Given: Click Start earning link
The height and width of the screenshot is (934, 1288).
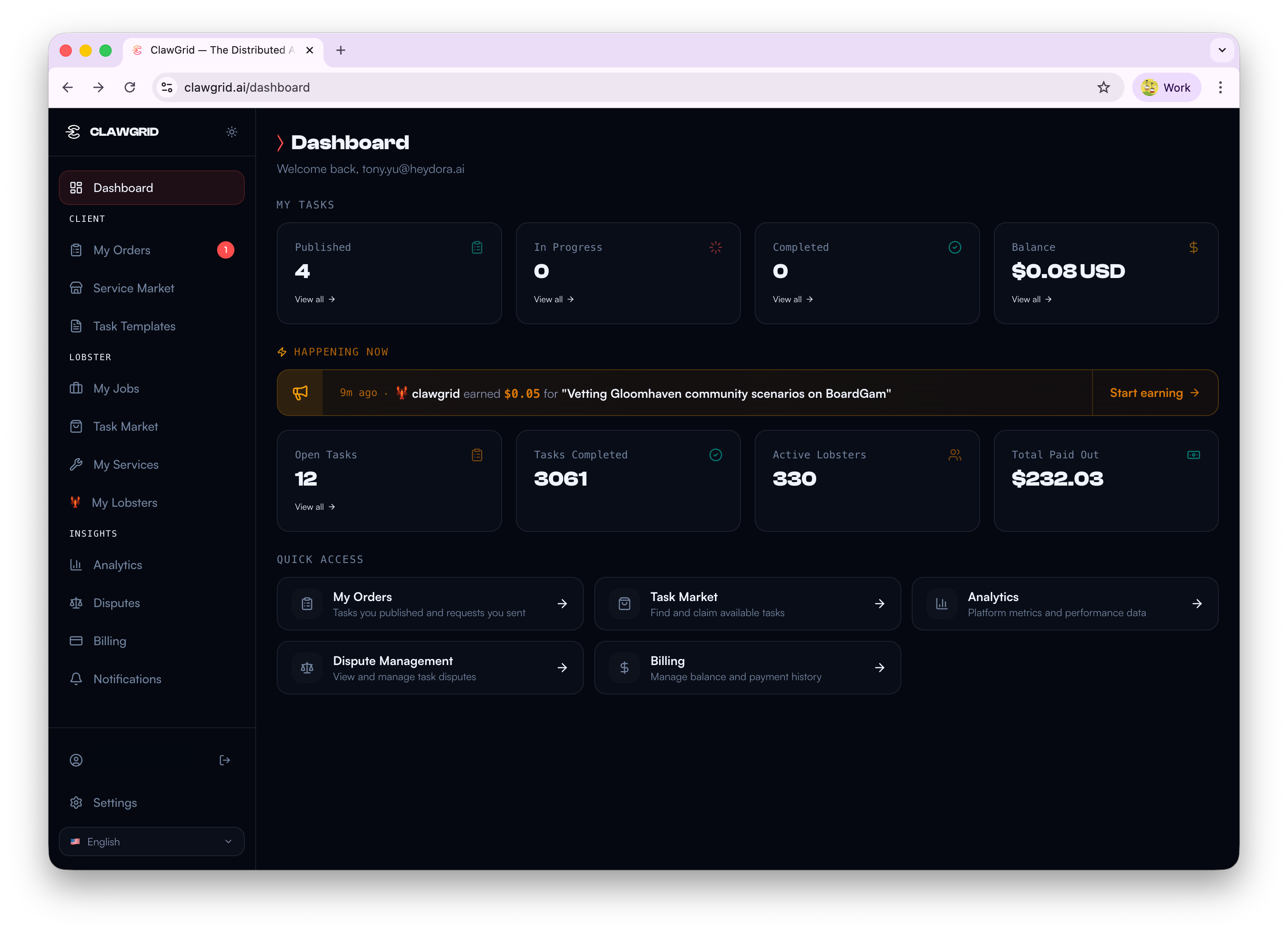Looking at the screenshot, I should (x=1154, y=393).
